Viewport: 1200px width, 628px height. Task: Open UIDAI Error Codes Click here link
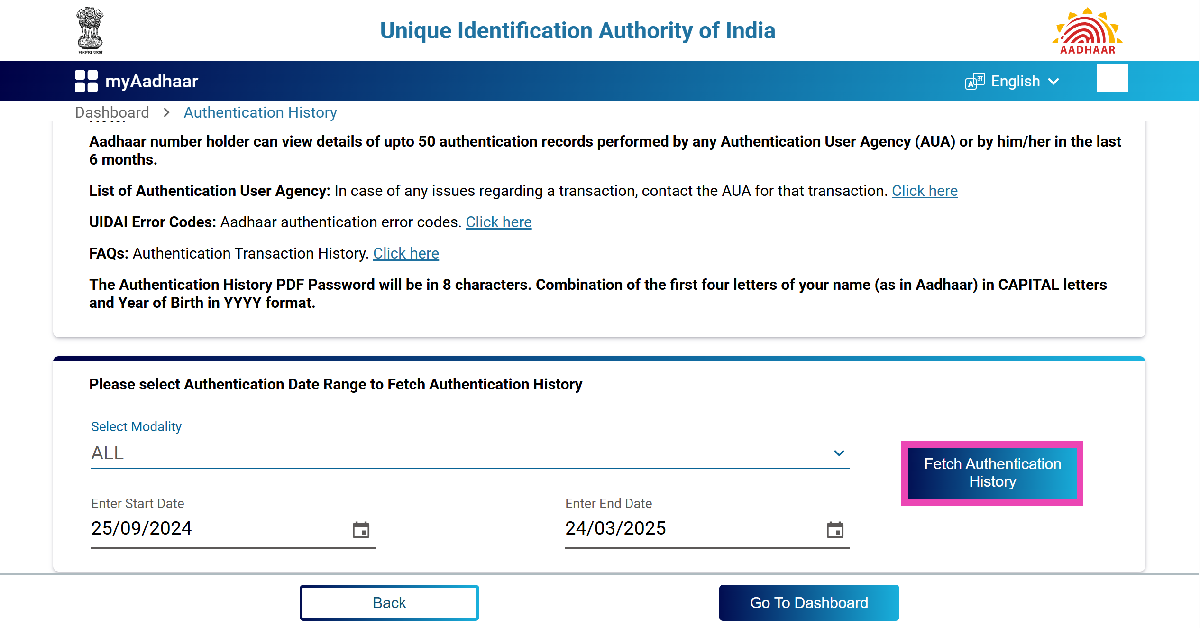(x=498, y=222)
